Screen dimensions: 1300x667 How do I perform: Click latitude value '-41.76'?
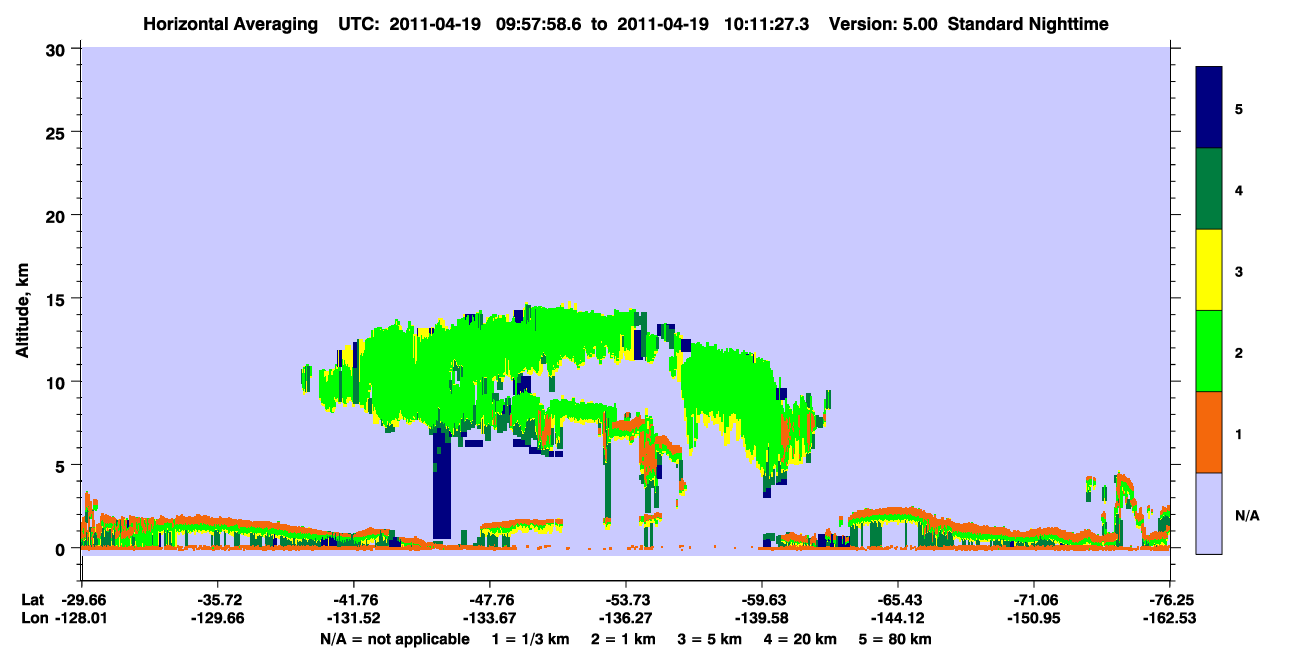click(353, 599)
